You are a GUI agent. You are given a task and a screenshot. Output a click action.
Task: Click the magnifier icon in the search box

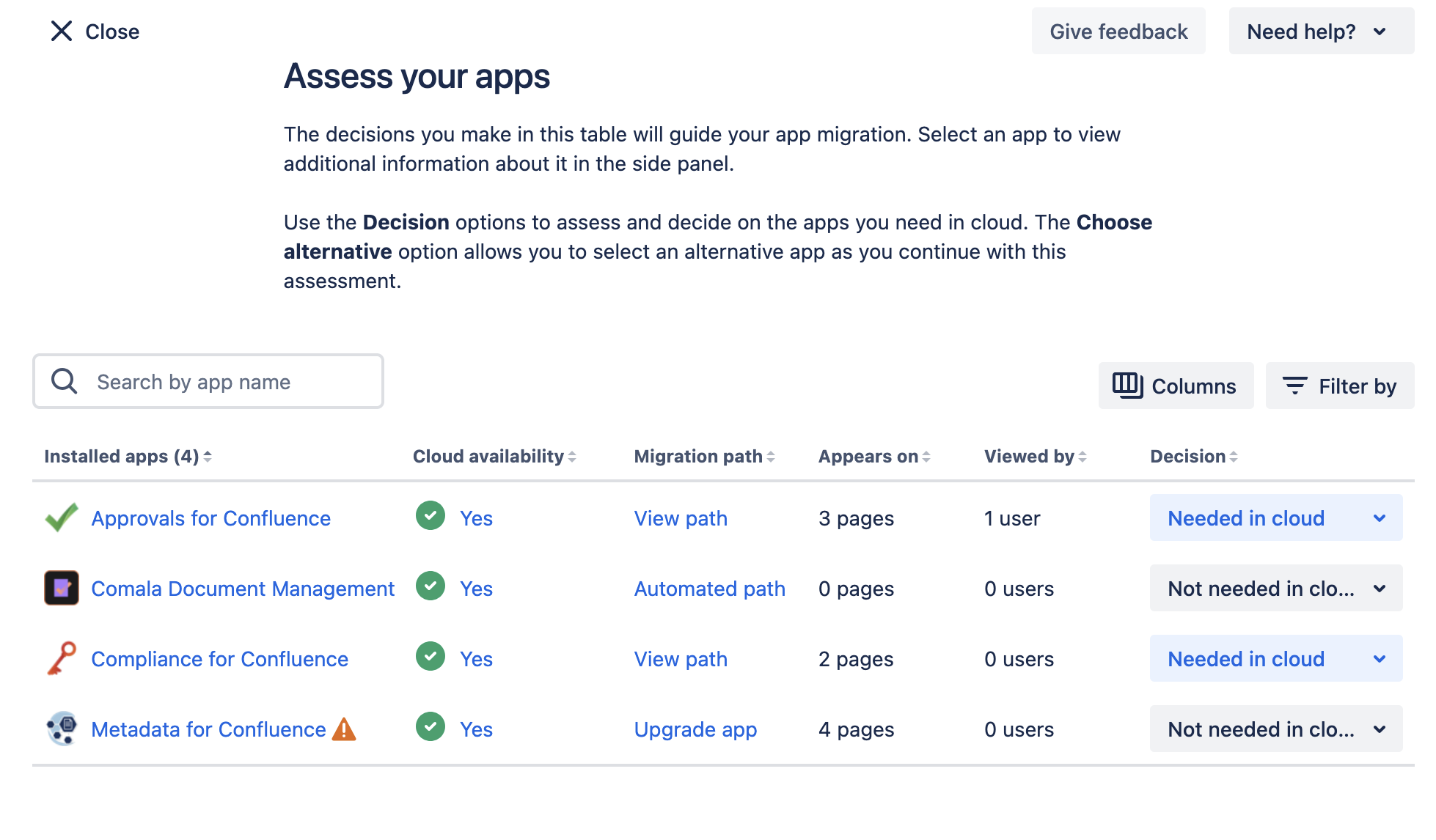pos(65,381)
